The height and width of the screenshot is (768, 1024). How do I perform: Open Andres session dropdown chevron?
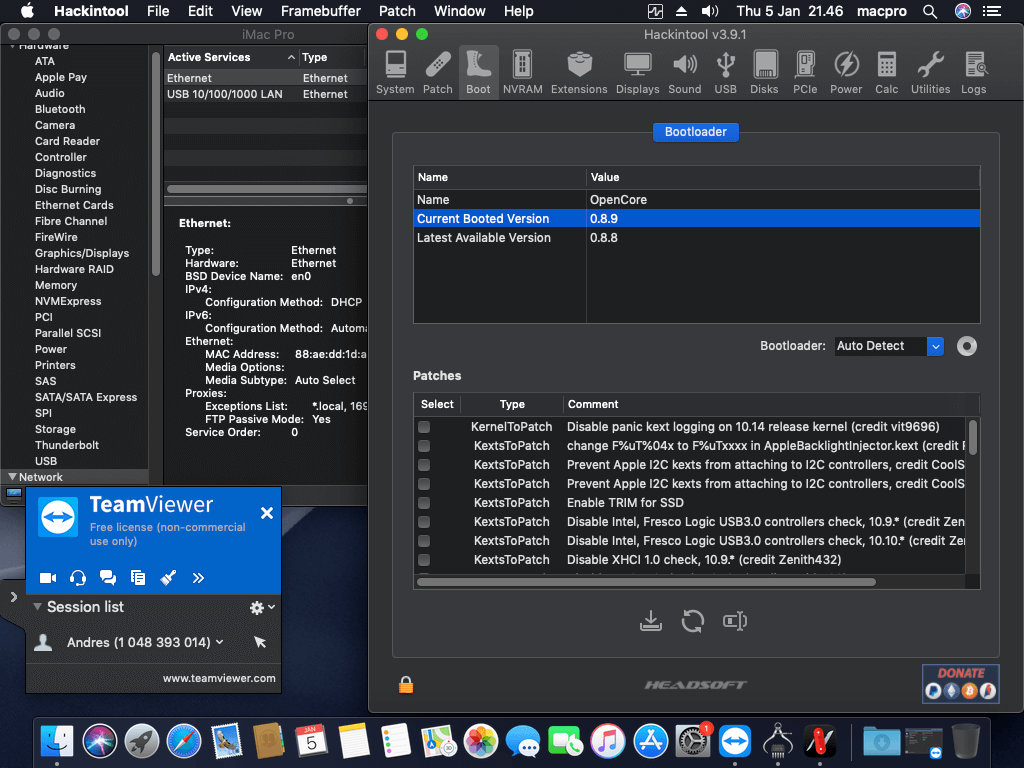219,643
